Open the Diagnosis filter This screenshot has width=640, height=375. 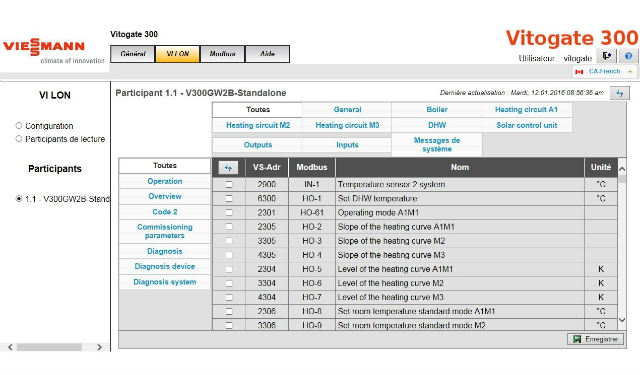pos(164,251)
